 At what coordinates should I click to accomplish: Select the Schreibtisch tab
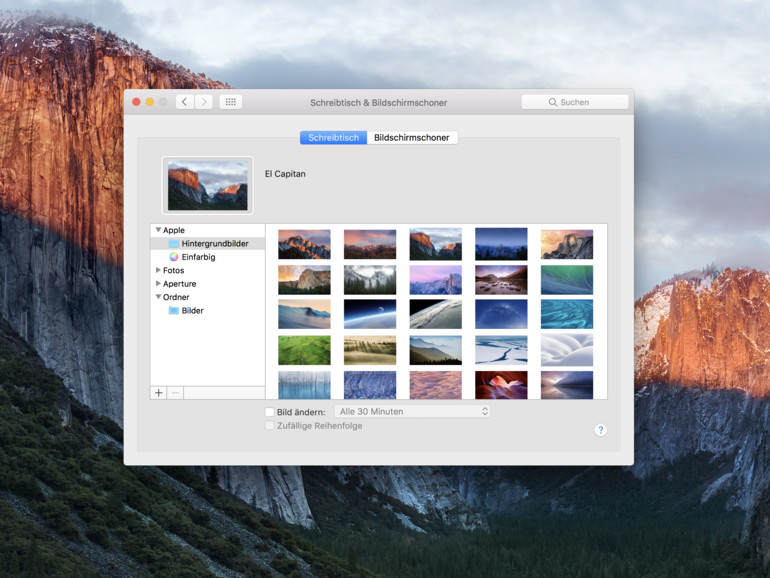click(x=333, y=138)
